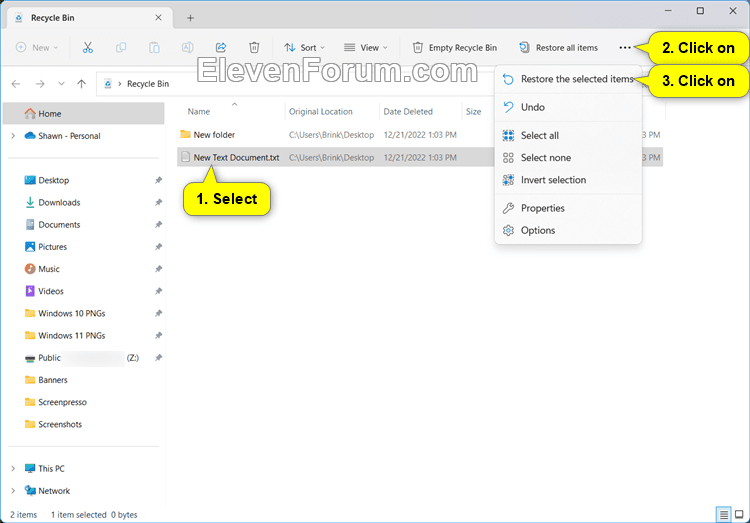
Task: Click the Share icon in toolbar
Action: 221,47
